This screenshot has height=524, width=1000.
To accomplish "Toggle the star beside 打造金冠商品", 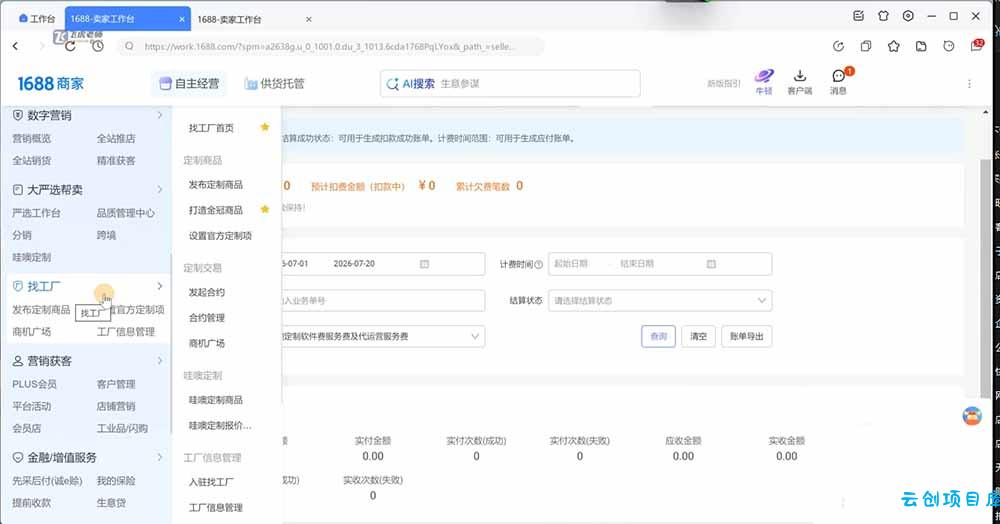I will point(265,209).
